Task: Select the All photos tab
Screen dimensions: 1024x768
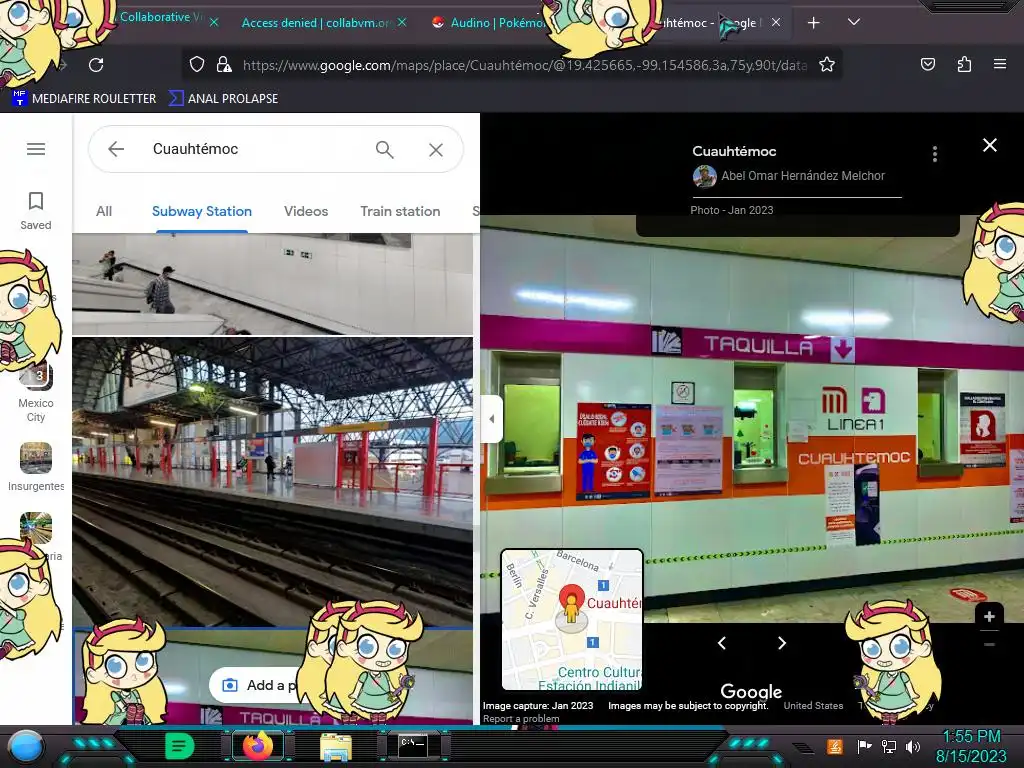Action: pyautogui.click(x=104, y=211)
